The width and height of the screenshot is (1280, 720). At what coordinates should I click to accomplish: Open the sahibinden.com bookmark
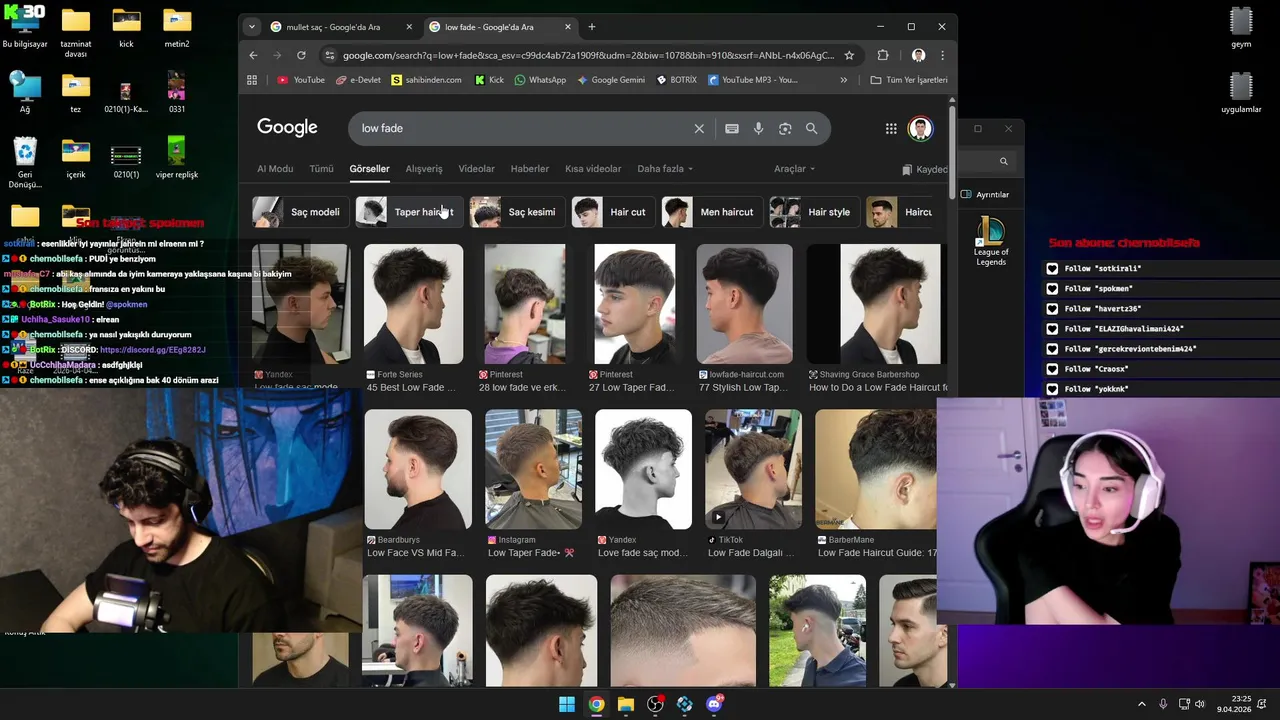427,80
